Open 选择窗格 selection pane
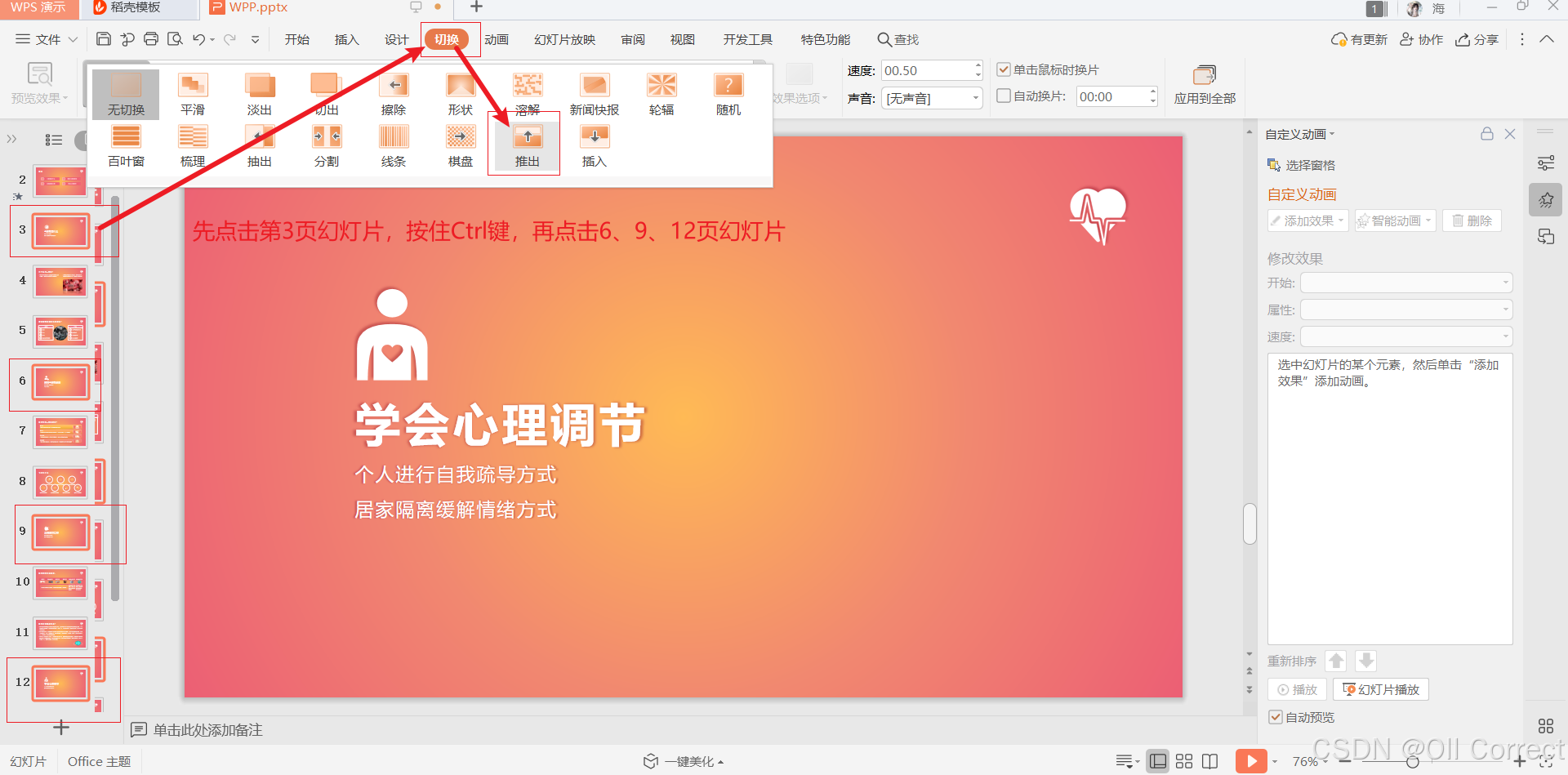1568x775 pixels. pyautogui.click(x=1301, y=165)
